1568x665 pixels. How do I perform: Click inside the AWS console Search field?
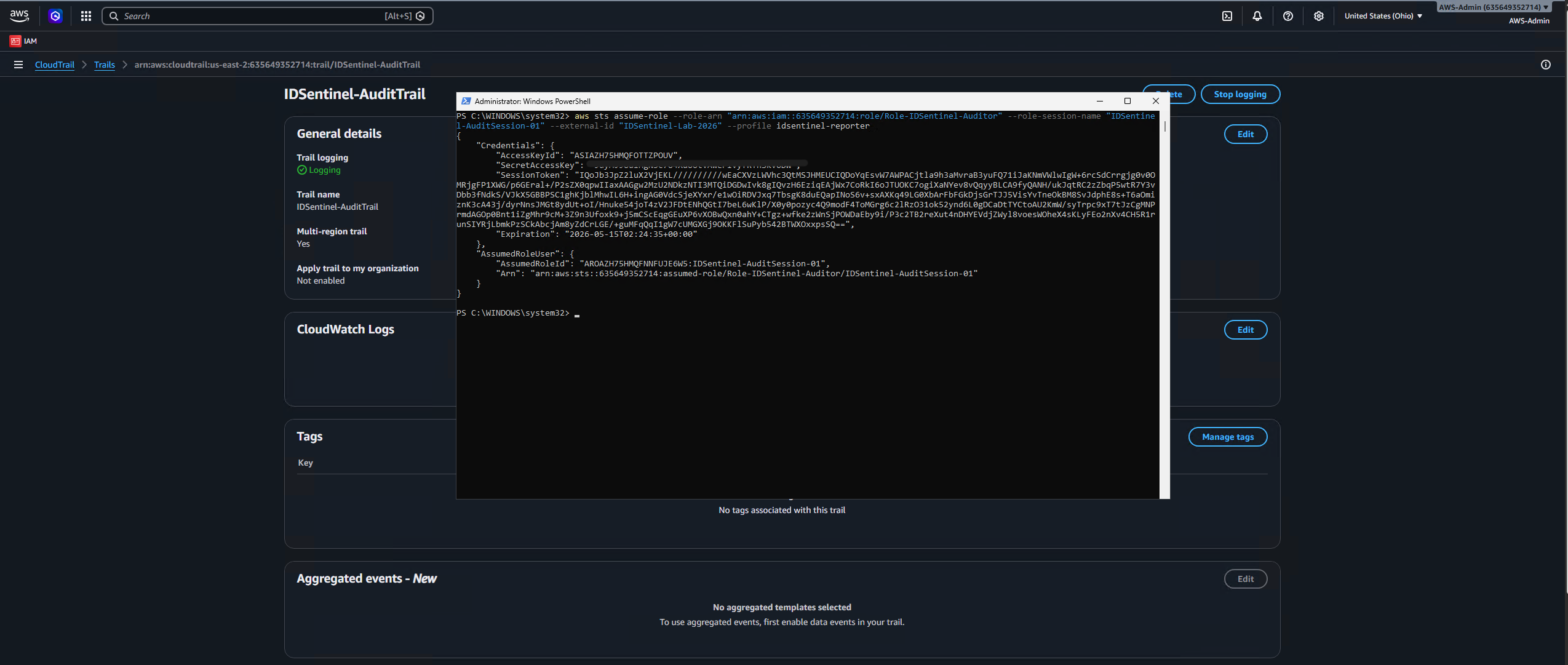point(267,16)
